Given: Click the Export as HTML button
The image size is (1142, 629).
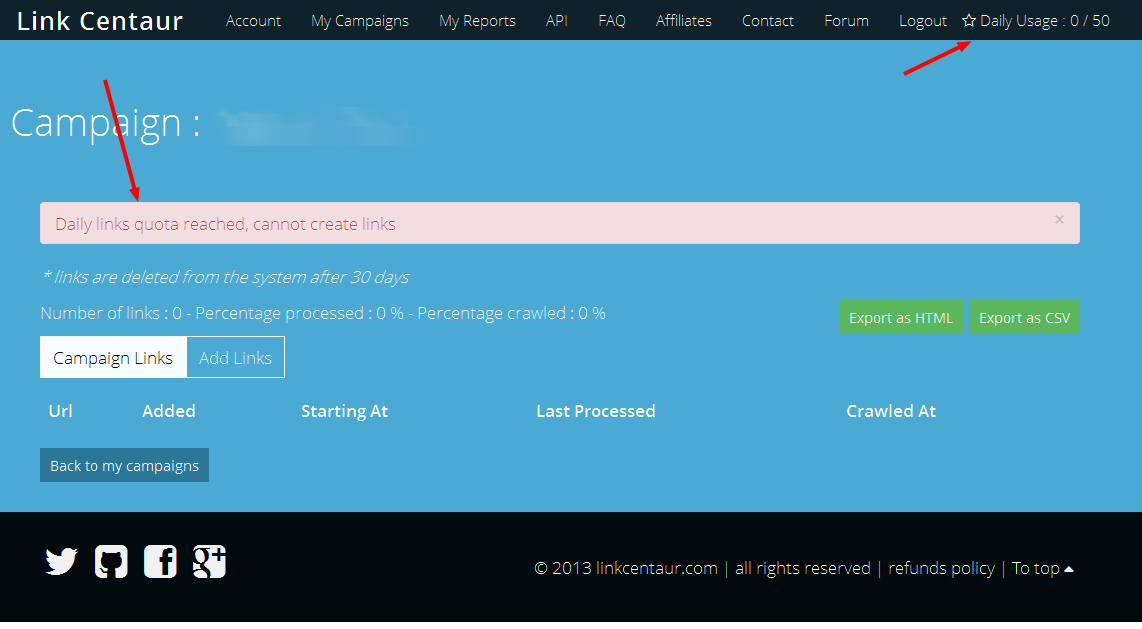Looking at the screenshot, I should pos(900,317).
